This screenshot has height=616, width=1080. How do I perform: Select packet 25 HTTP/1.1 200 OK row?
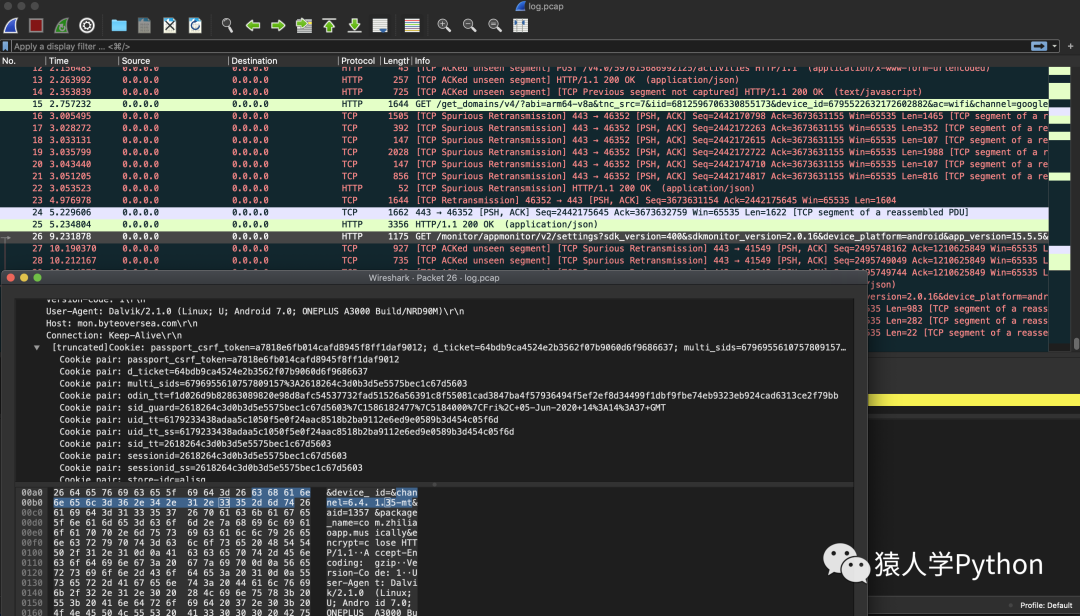coord(524,225)
